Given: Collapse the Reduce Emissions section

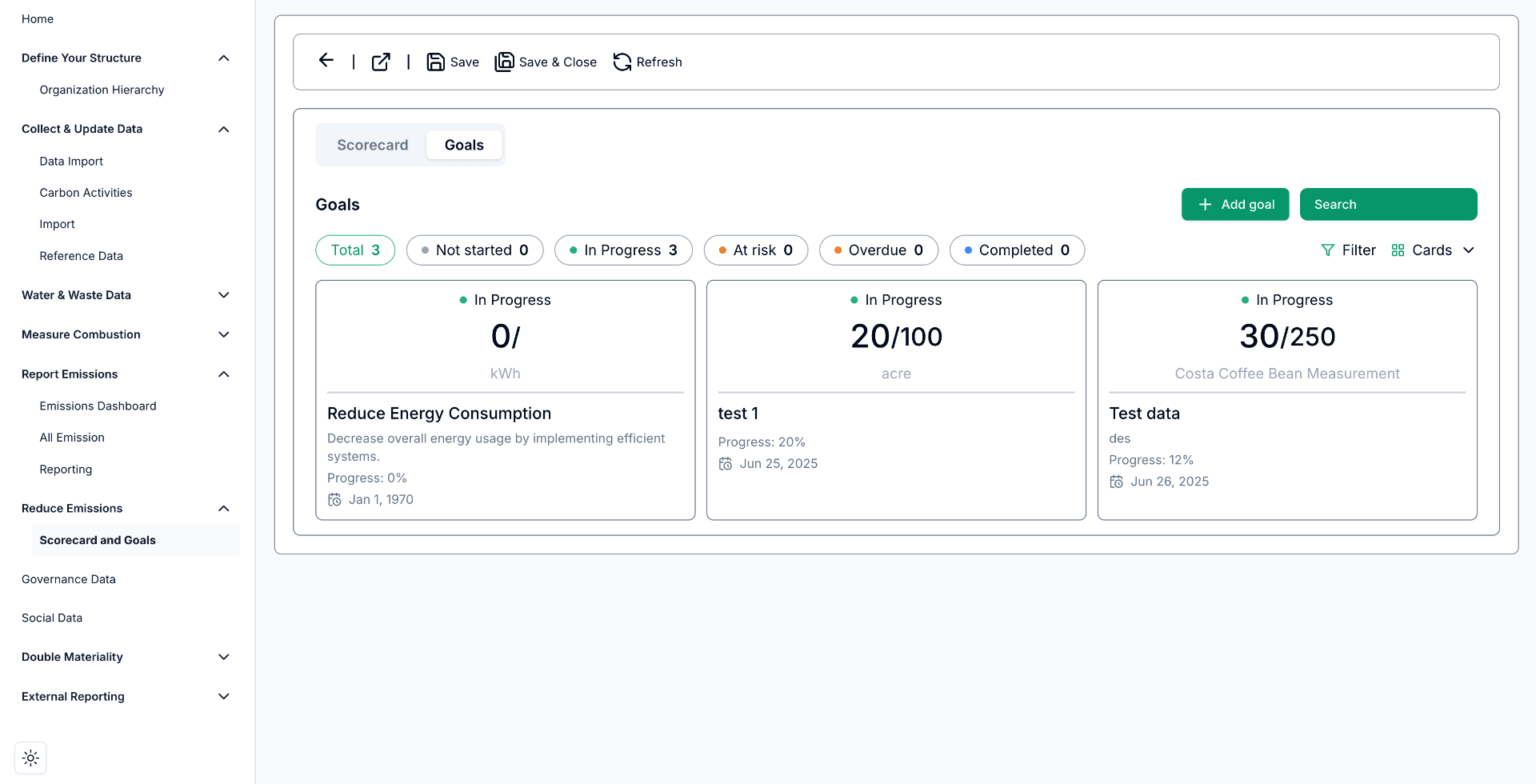Looking at the screenshot, I should (x=224, y=508).
